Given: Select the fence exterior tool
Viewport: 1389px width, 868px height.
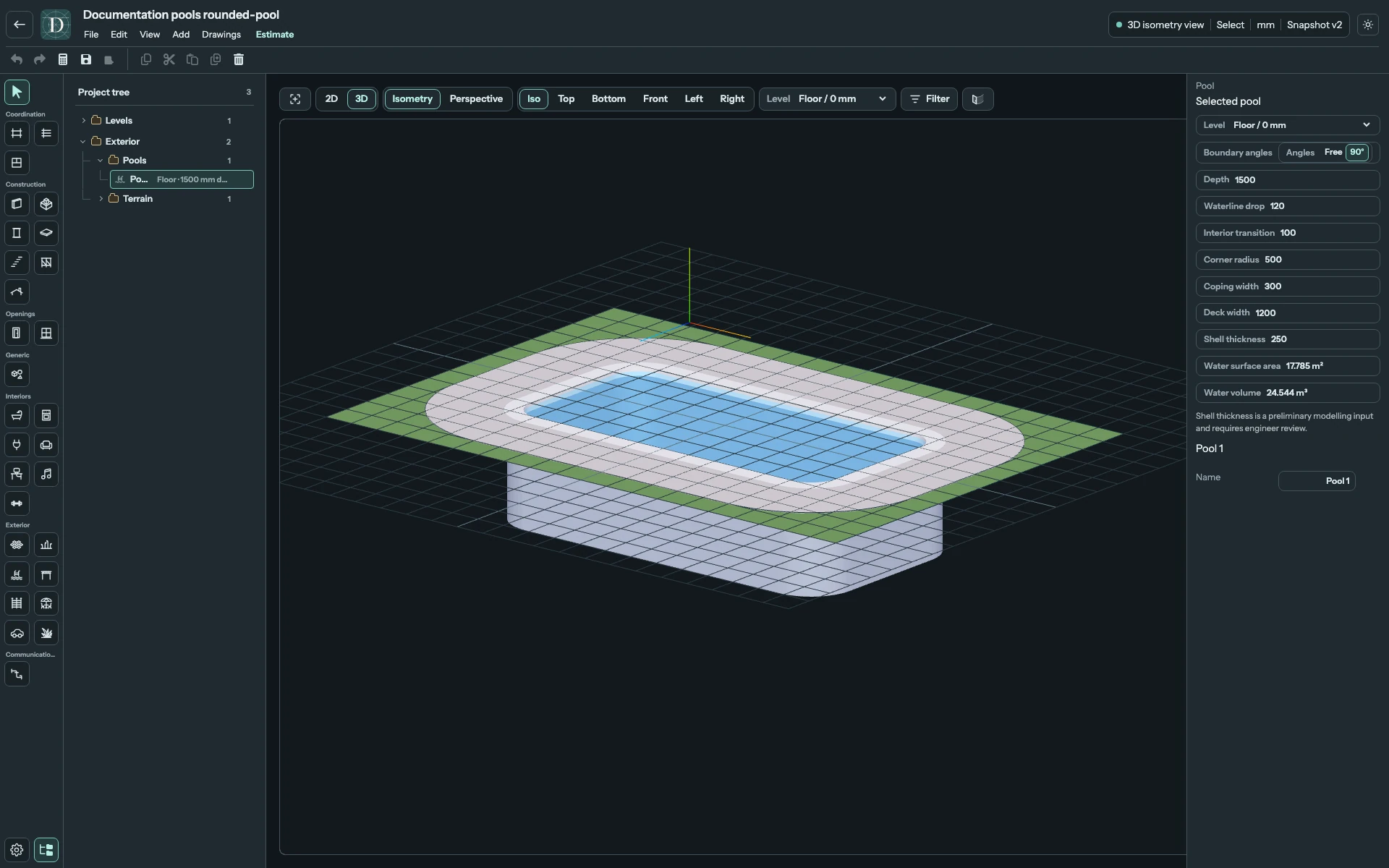Looking at the screenshot, I should click(x=17, y=603).
